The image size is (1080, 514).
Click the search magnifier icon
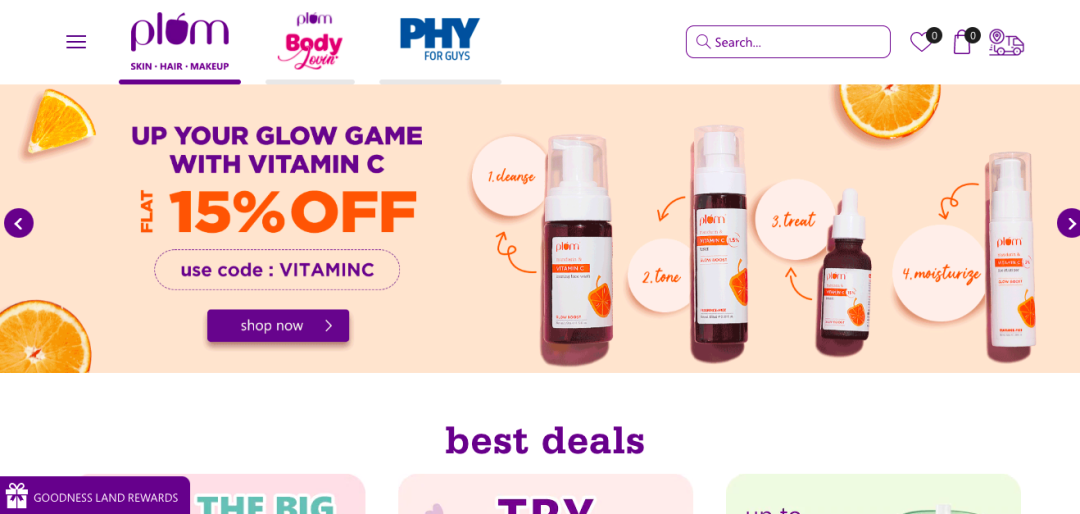coord(703,42)
